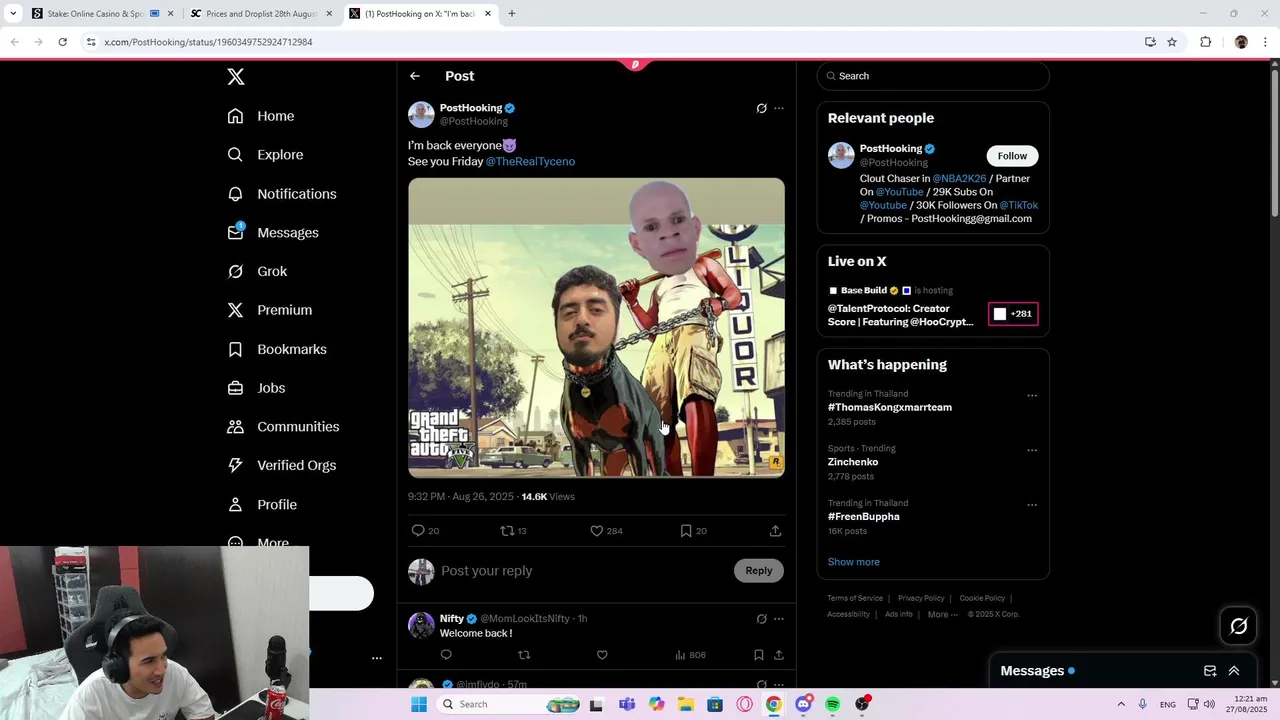This screenshot has height=720, width=1280.
Task: Join live space with +281 listeners
Action: [1013, 314]
